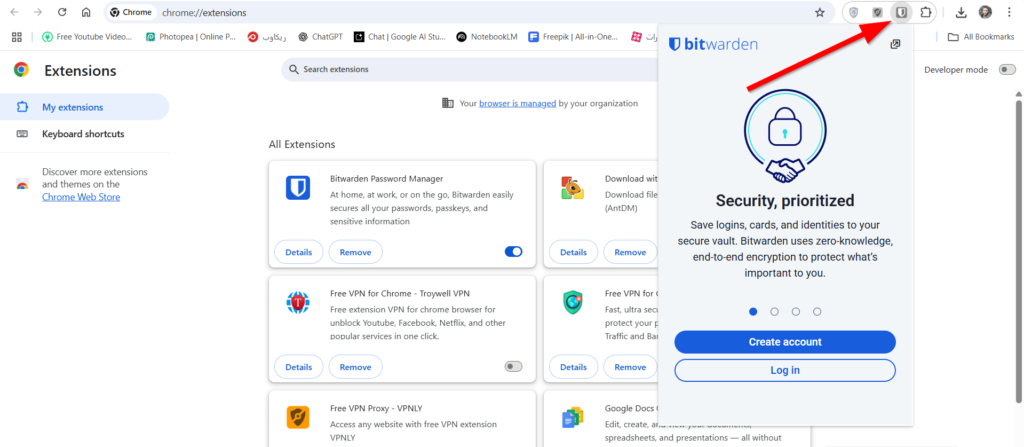Select third carousel dot in Bitwarden popup
Image resolution: width=1024 pixels, height=447 pixels.
point(795,312)
